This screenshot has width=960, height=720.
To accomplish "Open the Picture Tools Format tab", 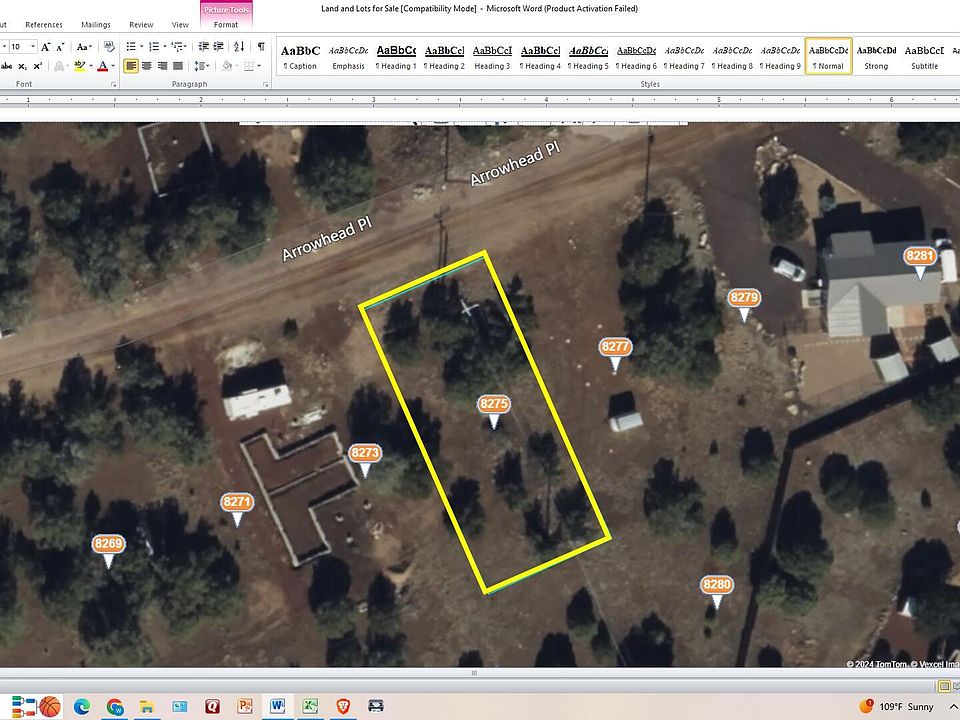I will click(x=226, y=24).
